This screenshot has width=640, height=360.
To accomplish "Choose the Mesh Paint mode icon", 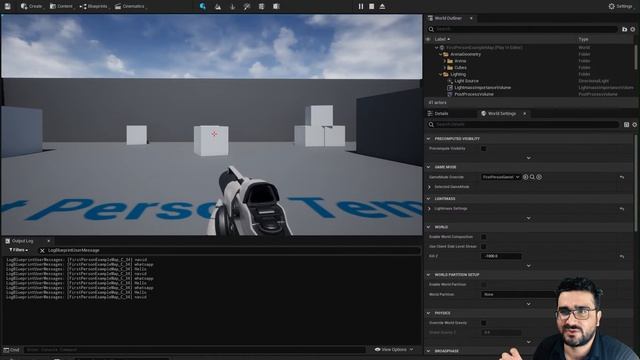I will pos(247,6).
